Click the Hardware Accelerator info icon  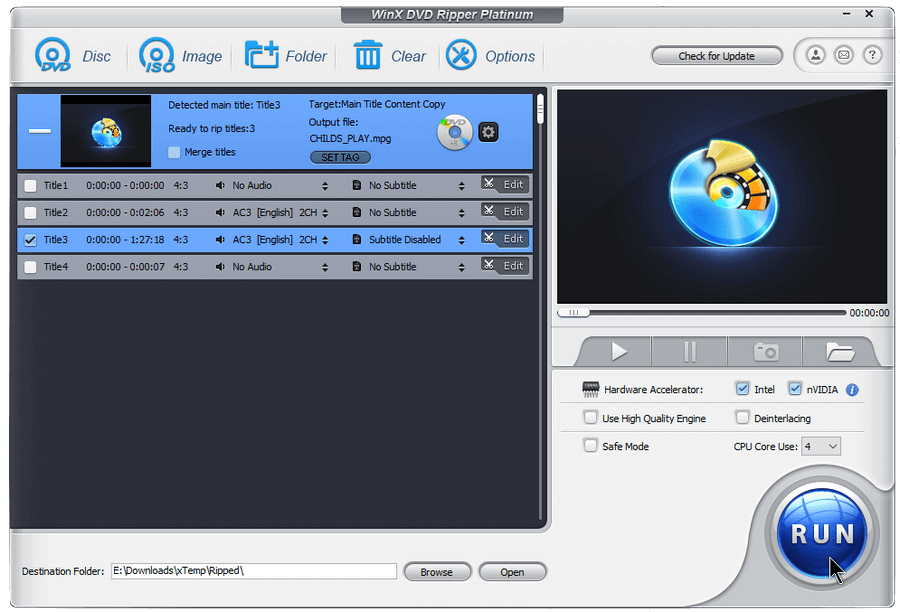[x=852, y=390]
